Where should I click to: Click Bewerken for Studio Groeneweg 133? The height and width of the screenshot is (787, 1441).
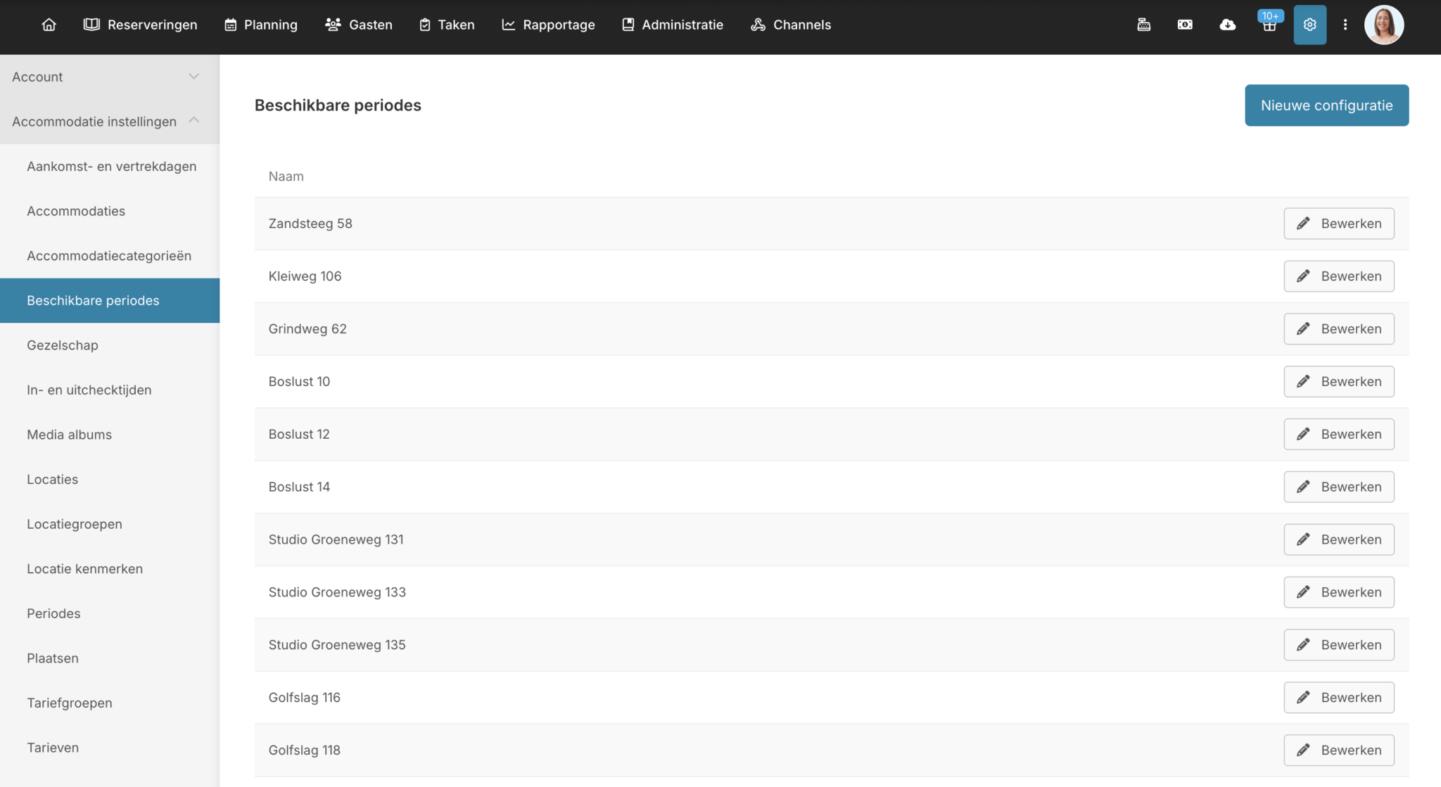[1338, 592]
